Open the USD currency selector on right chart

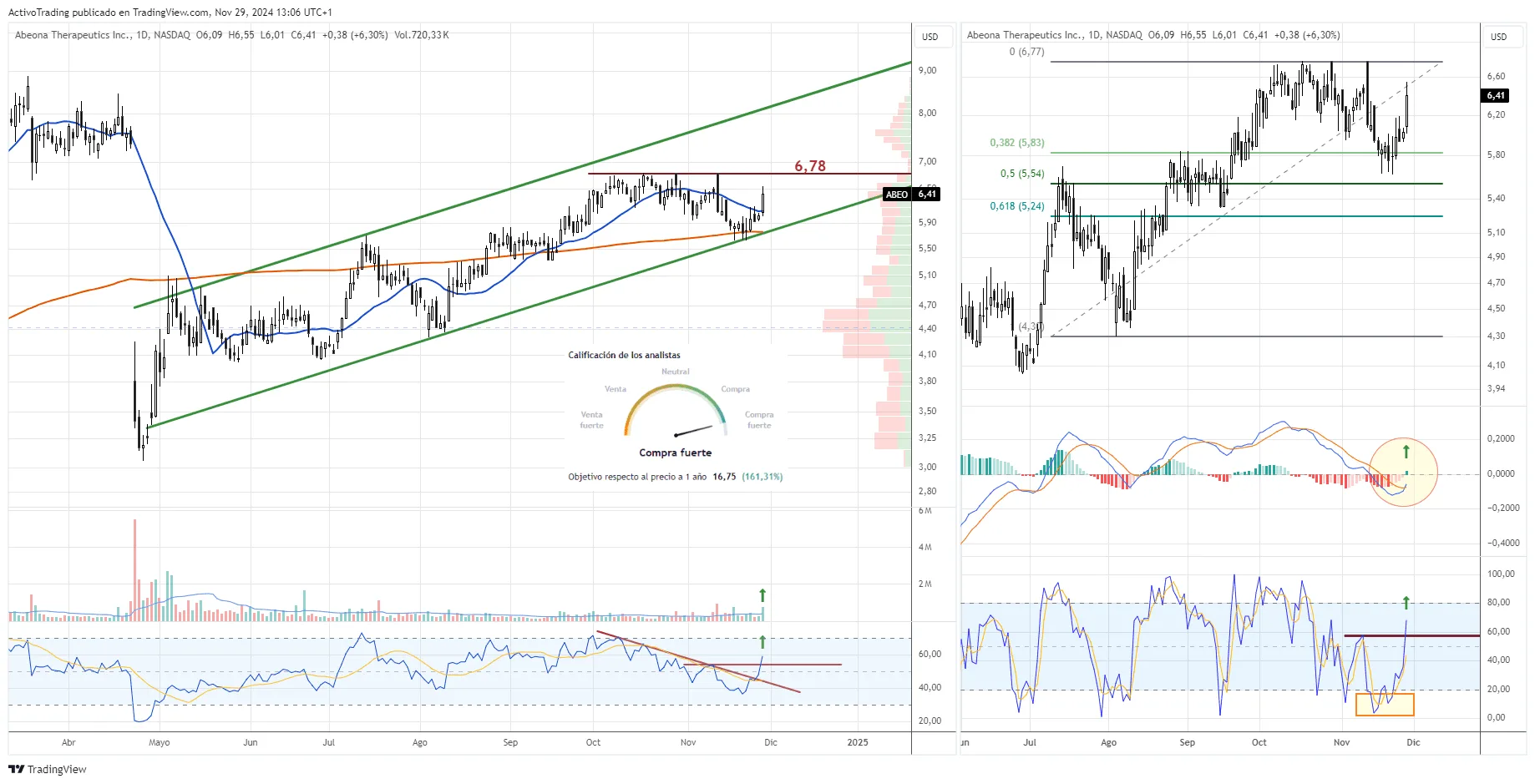tap(1498, 37)
